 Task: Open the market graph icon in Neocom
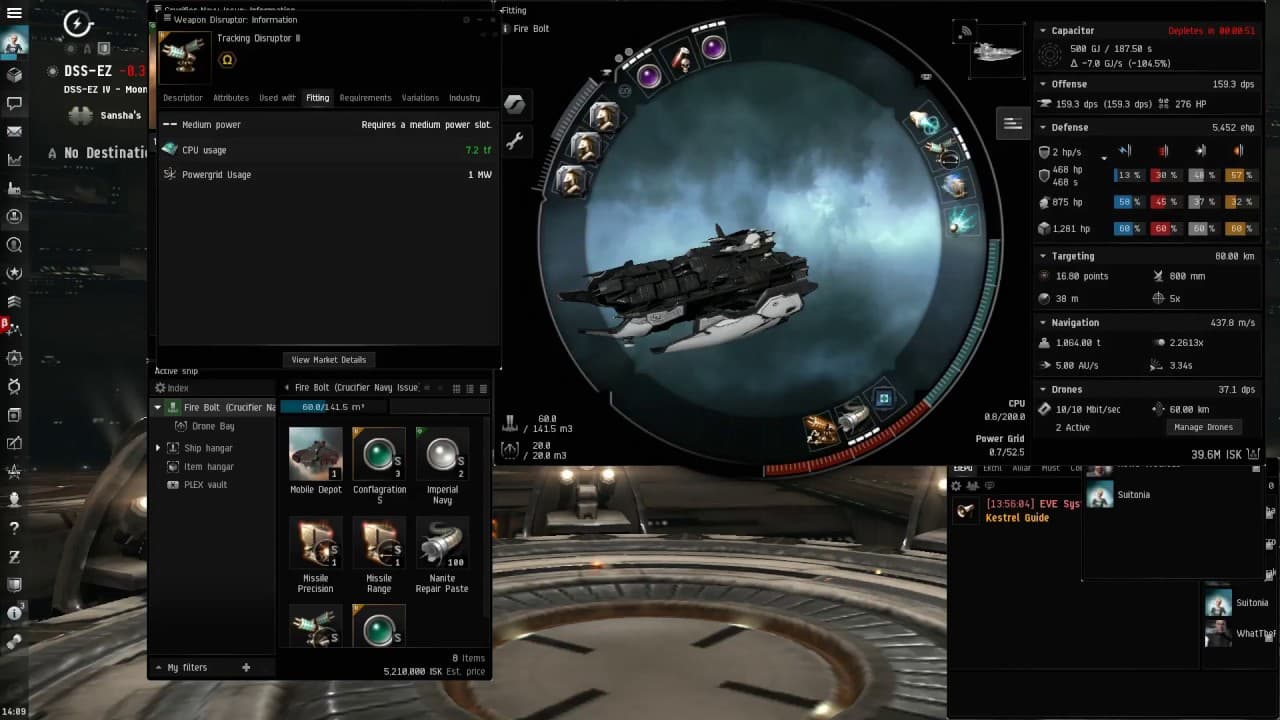tap(14, 160)
